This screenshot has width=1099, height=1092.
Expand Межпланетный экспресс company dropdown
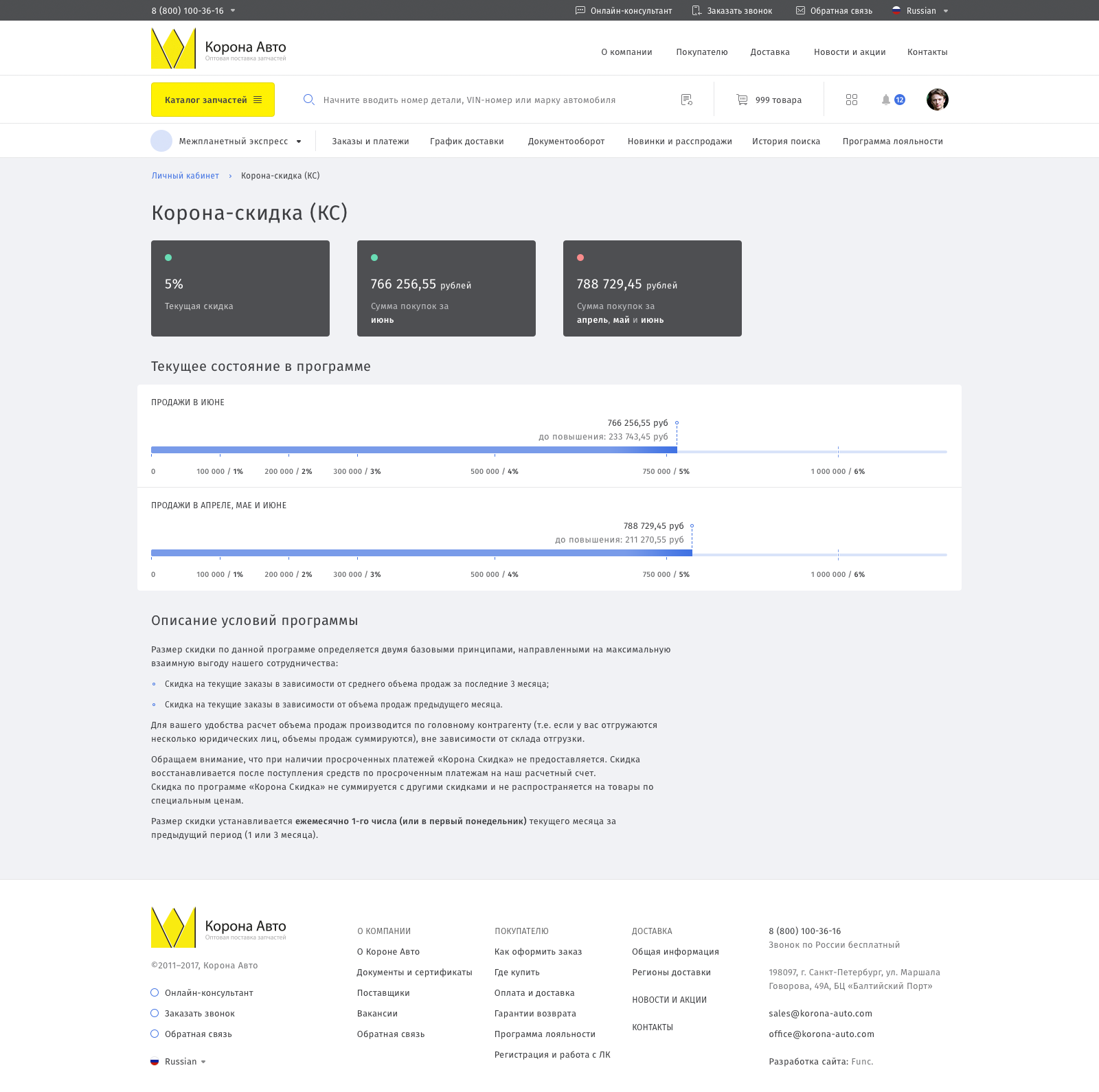click(x=299, y=141)
